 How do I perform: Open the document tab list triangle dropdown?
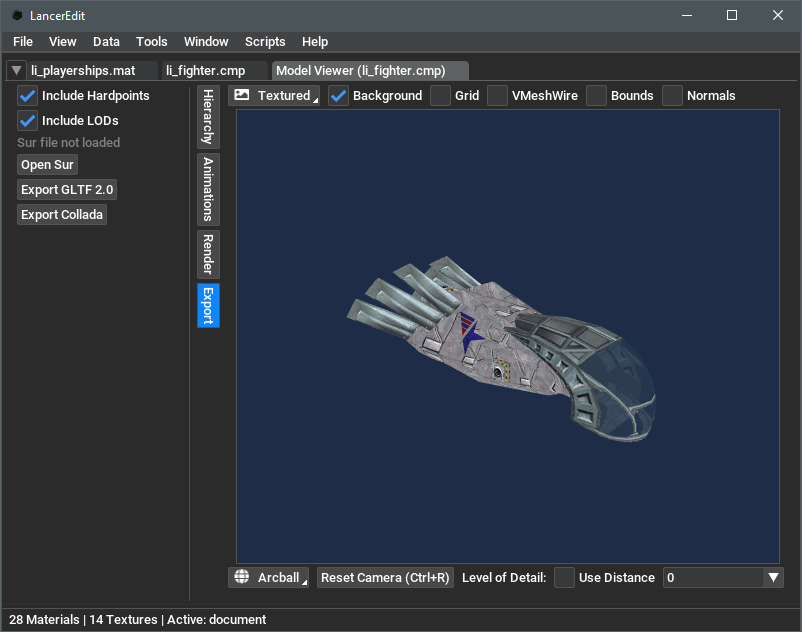(x=15, y=71)
